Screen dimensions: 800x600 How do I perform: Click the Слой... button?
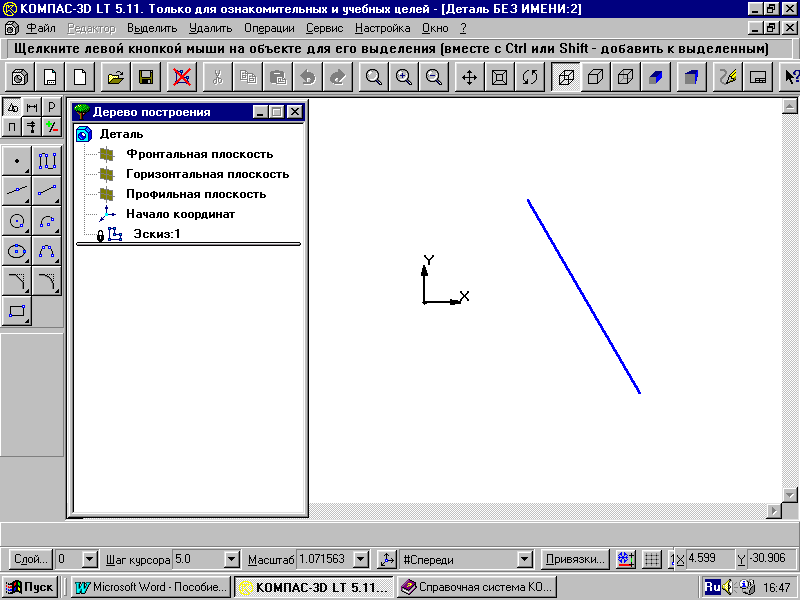pyautogui.click(x=31, y=560)
